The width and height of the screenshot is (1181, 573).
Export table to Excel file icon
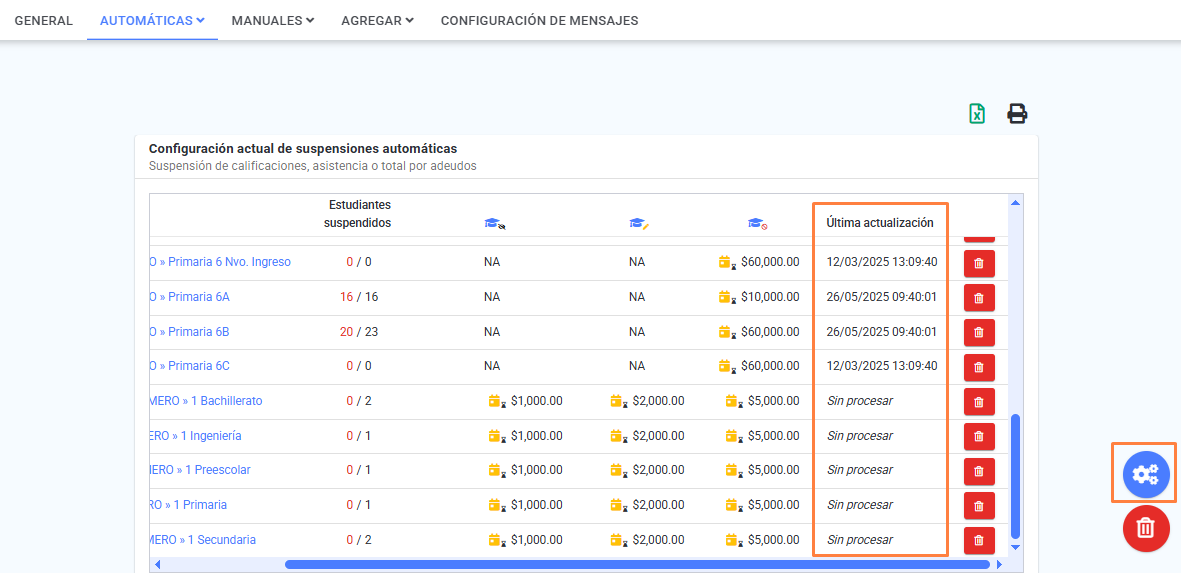[x=977, y=114]
